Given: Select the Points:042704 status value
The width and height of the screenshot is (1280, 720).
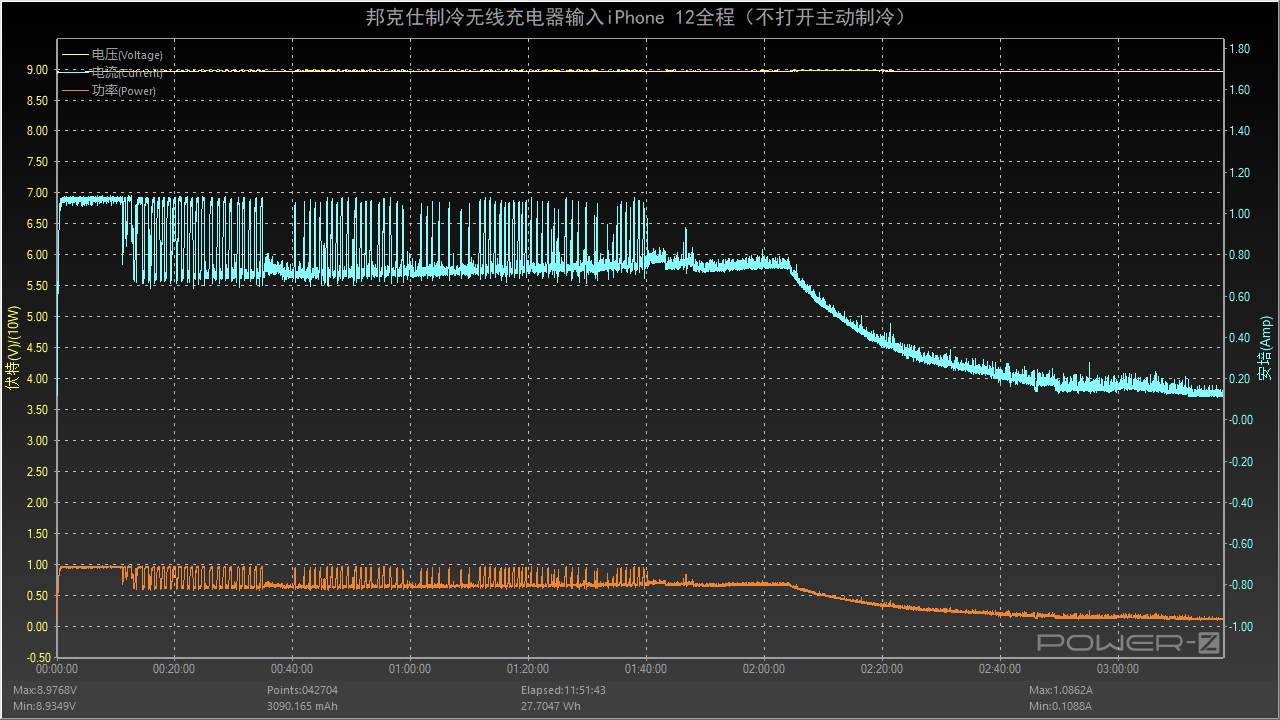Looking at the screenshot, I should tap(301, 690).
